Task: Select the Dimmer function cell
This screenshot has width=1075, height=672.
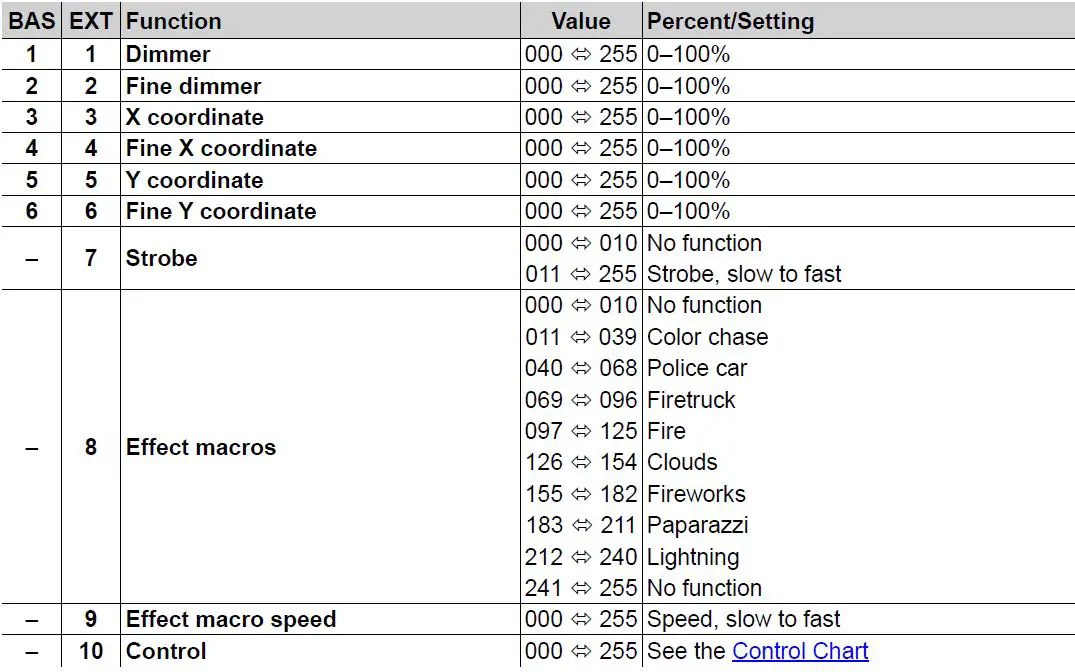Action: [x=168, y=54]
